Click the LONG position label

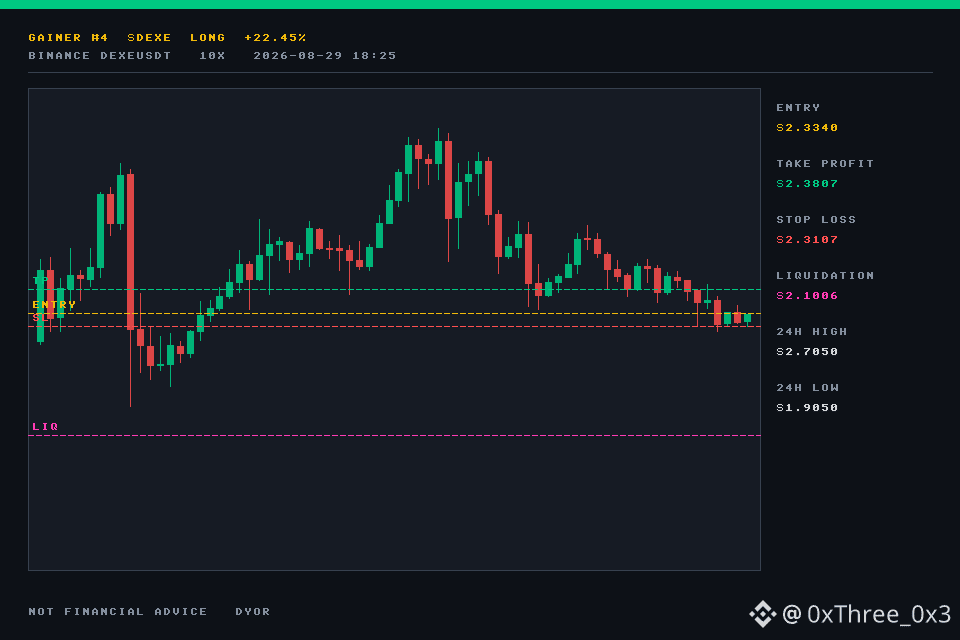tap(208, 37)
